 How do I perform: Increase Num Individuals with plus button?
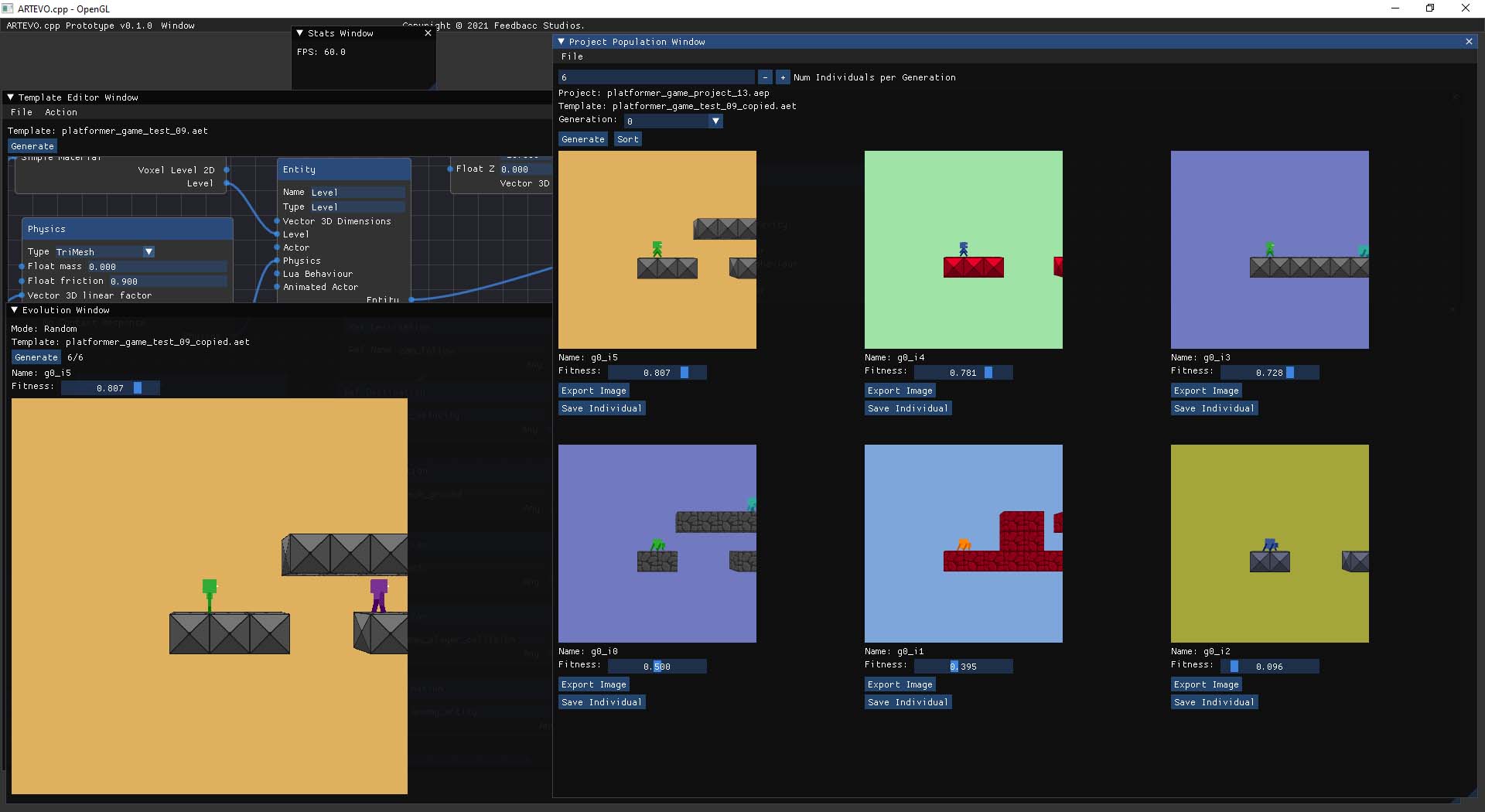click(783, 77)
